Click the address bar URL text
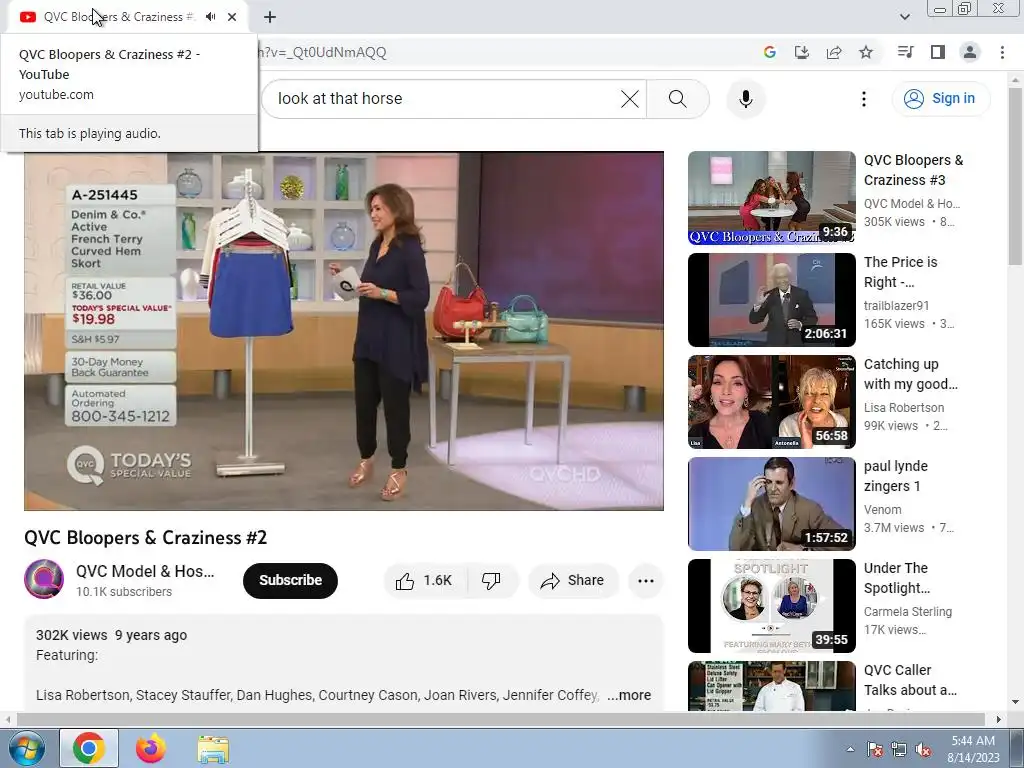 click(323, 52)
